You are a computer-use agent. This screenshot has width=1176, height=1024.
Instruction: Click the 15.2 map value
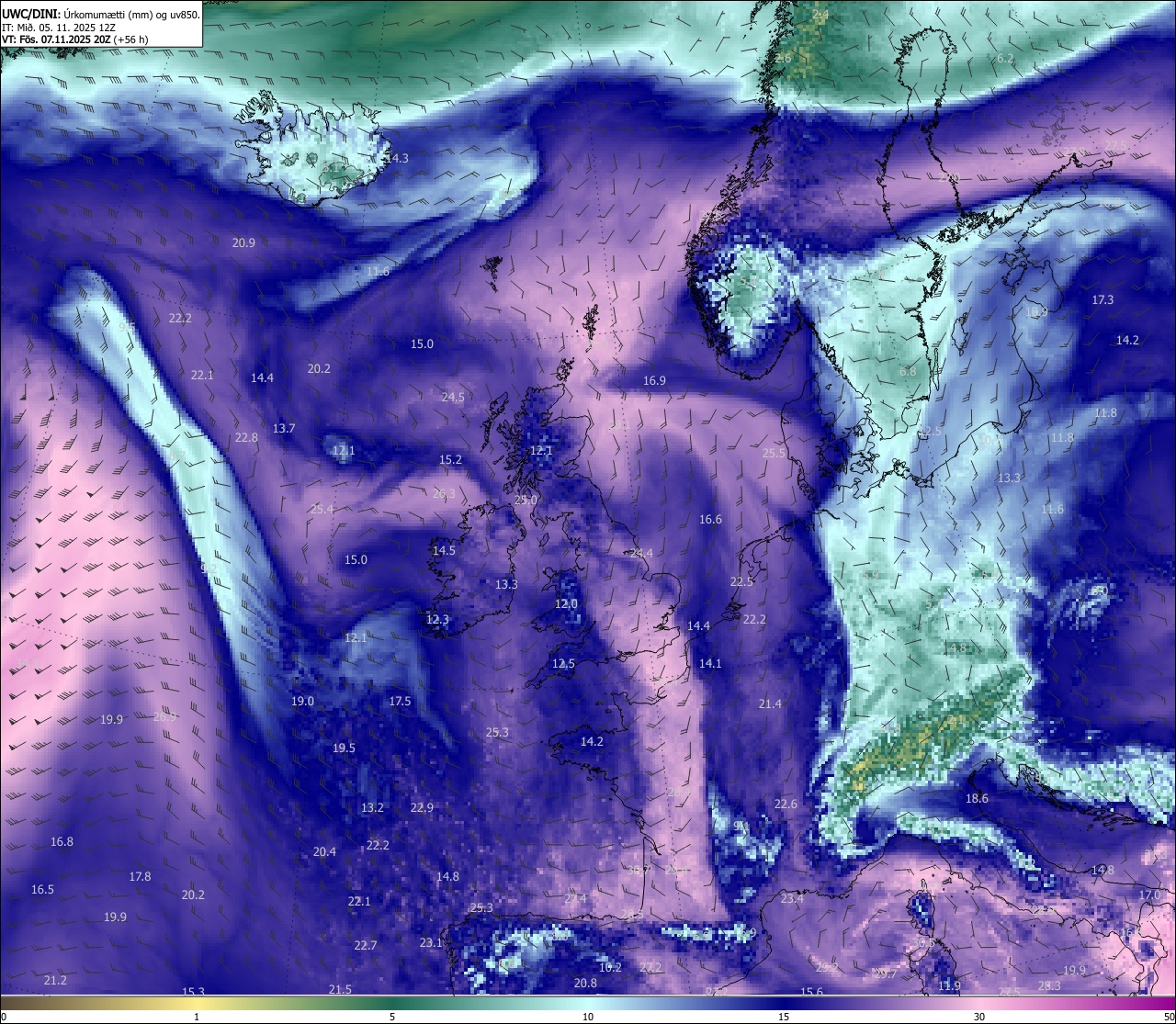(450, 459)
